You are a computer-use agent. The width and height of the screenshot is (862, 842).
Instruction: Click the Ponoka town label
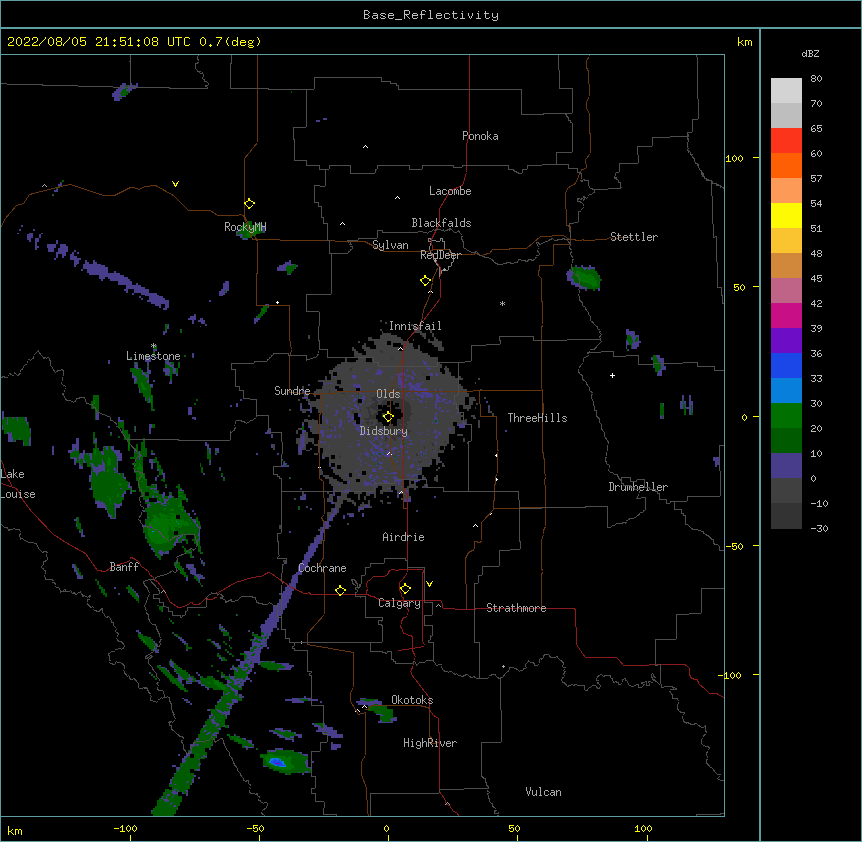pos(480,136)
